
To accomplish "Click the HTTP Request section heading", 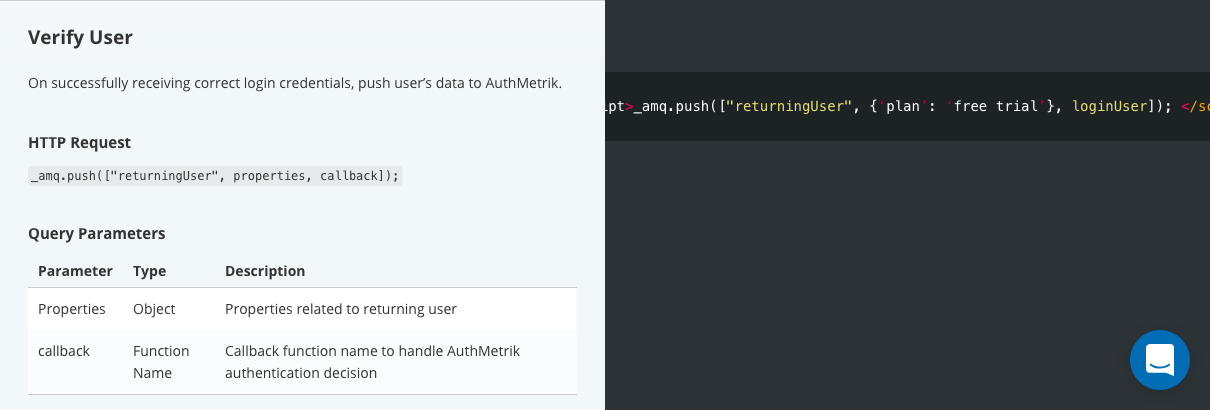I will [x=79, y=143].
